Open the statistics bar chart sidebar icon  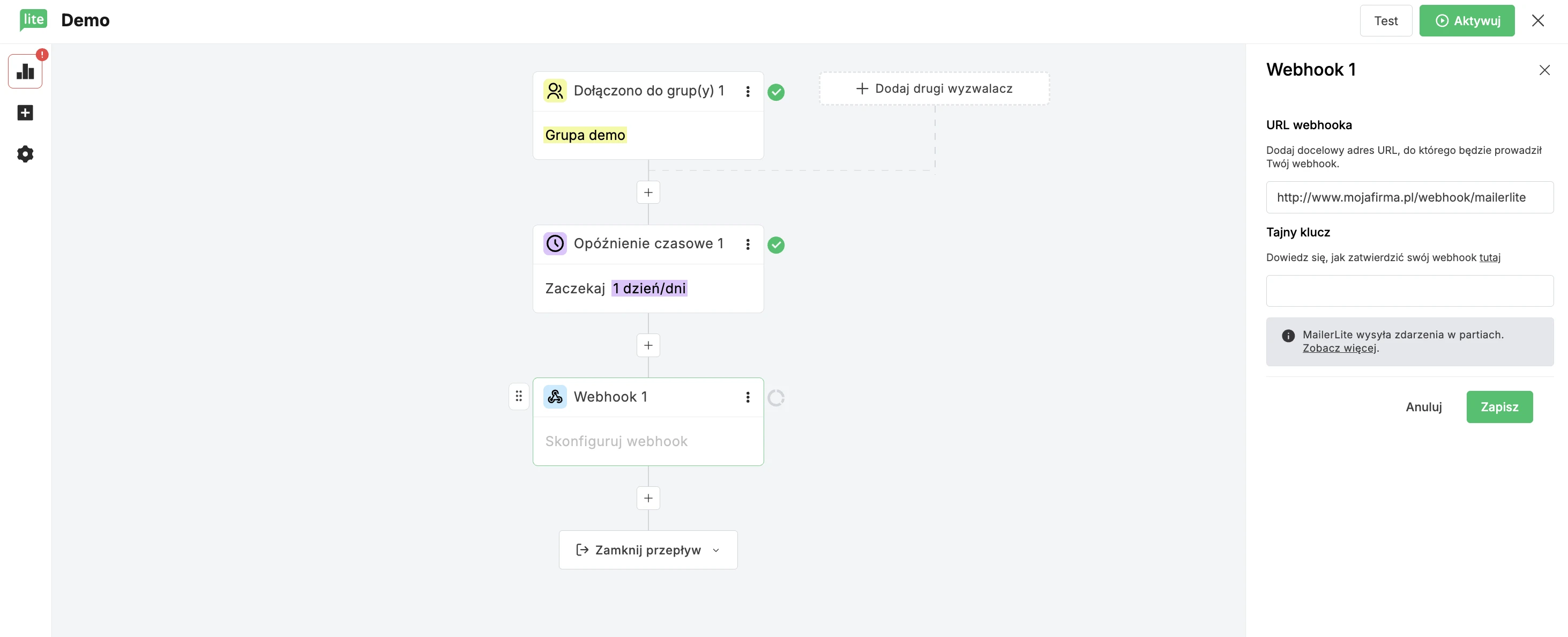(x=25, y=72)
